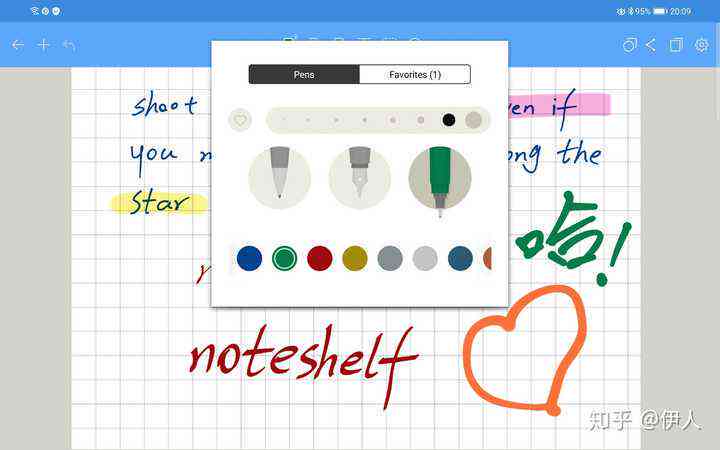The image size is (720, 450).
Task: Tap the 20:09 clock
Action: 681,11
